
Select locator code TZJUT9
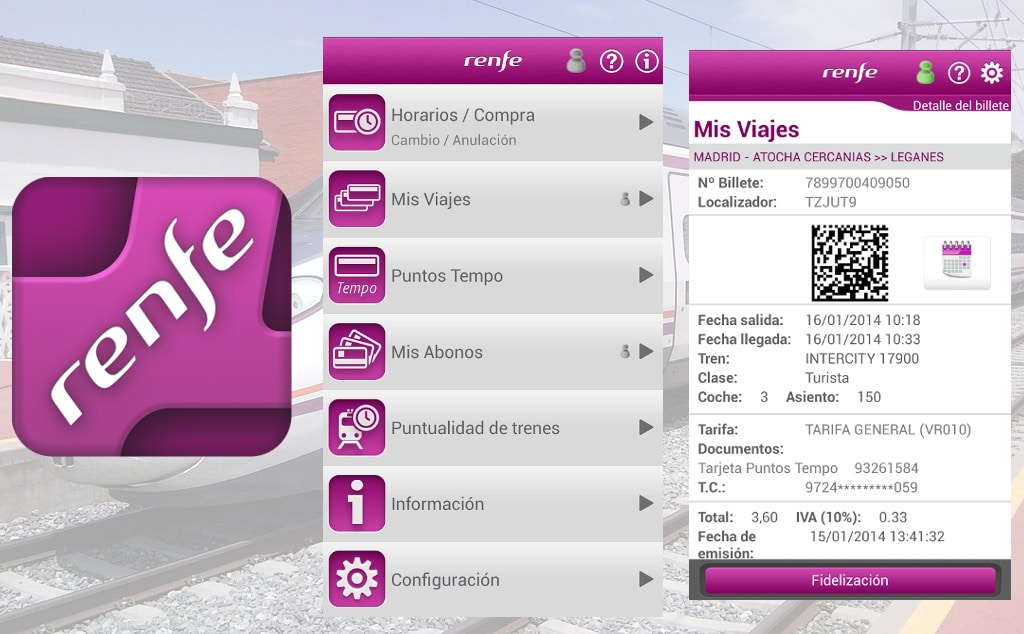pos(831,202)
